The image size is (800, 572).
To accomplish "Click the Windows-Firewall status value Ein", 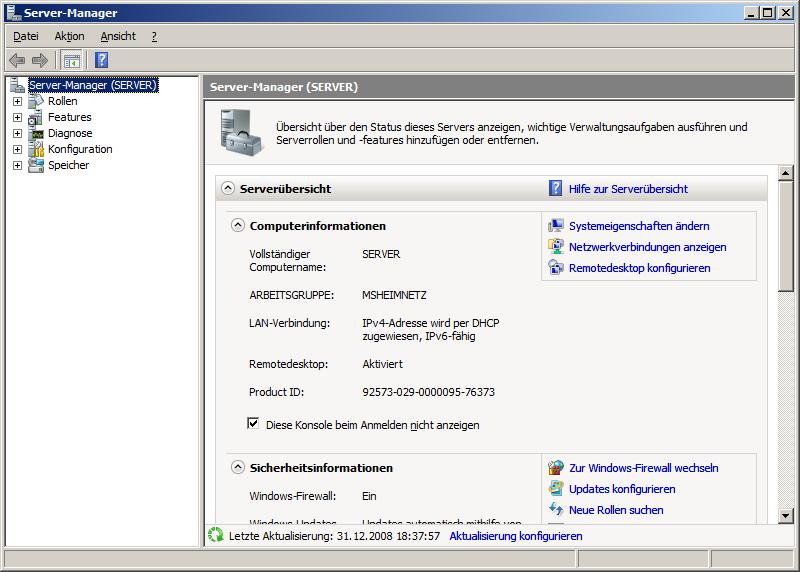I will 369,496.
